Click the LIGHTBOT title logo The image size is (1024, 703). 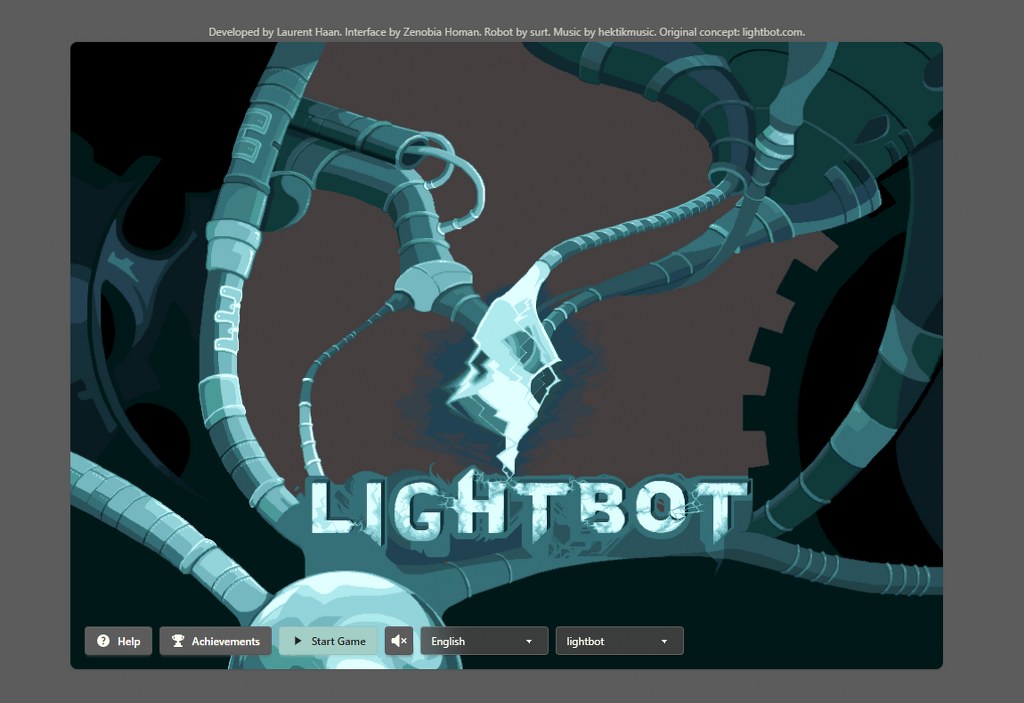(529, 510)
